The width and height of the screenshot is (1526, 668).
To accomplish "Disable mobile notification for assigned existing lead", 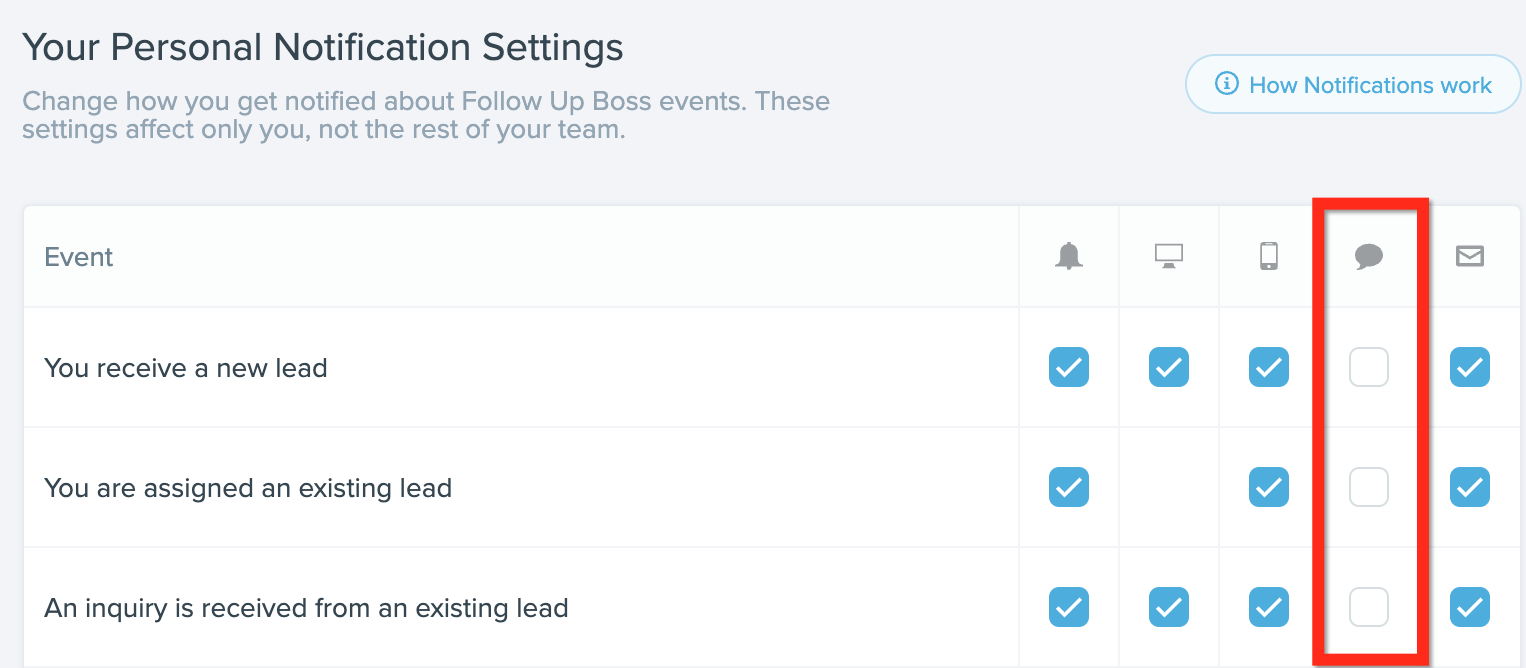I will pyautogui.click(x=1269, y=487).
